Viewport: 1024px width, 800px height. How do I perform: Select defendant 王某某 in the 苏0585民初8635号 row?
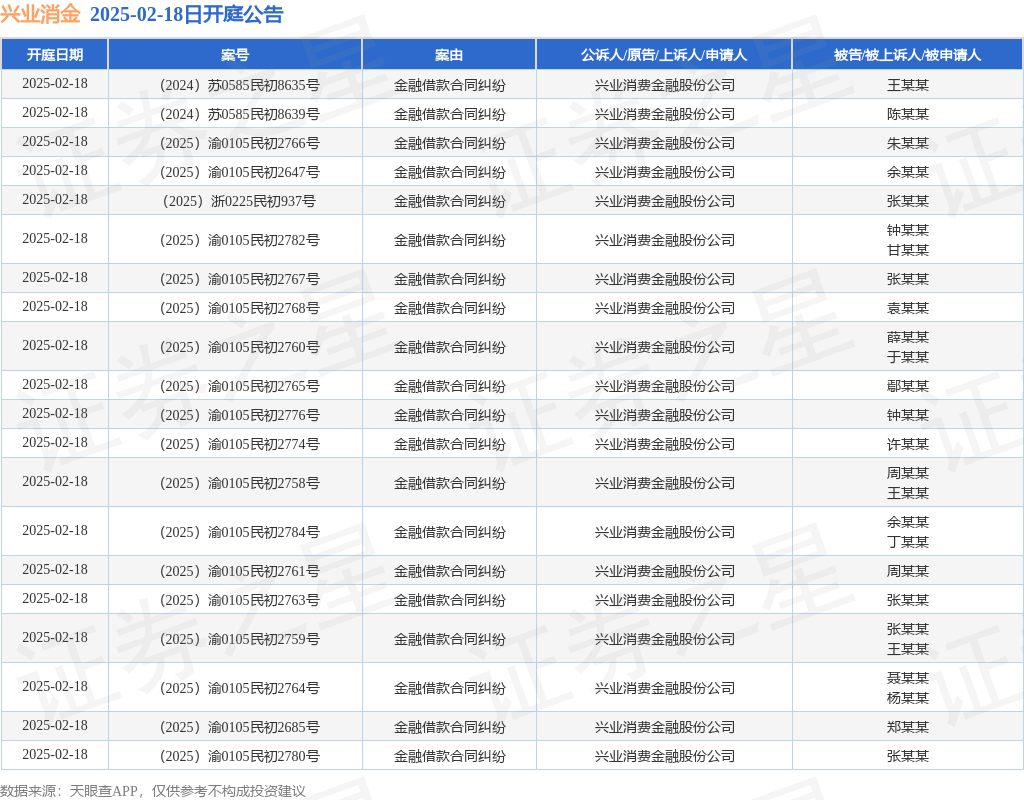pyautogui.click(x=908, y=85)
